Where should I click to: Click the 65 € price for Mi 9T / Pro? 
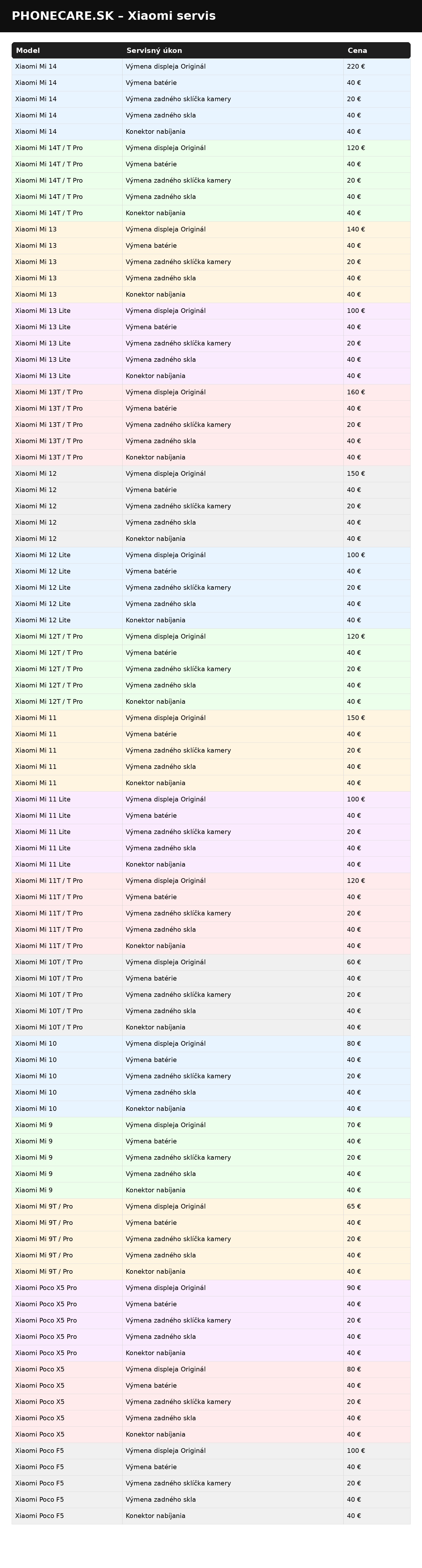[354, 1207]
